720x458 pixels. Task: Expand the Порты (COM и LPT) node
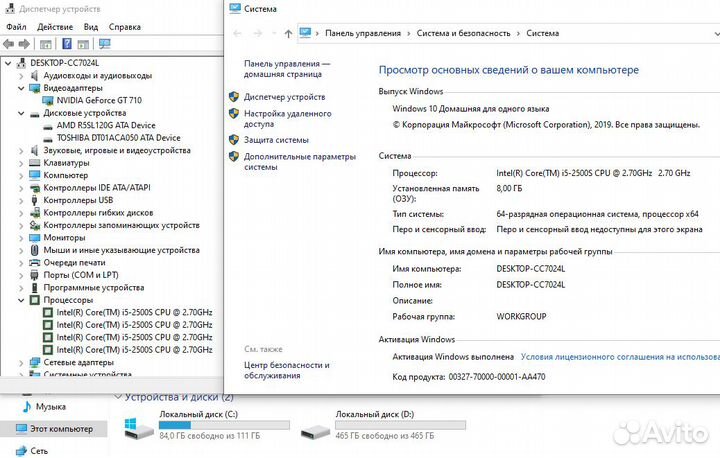[x=21, y=275]
